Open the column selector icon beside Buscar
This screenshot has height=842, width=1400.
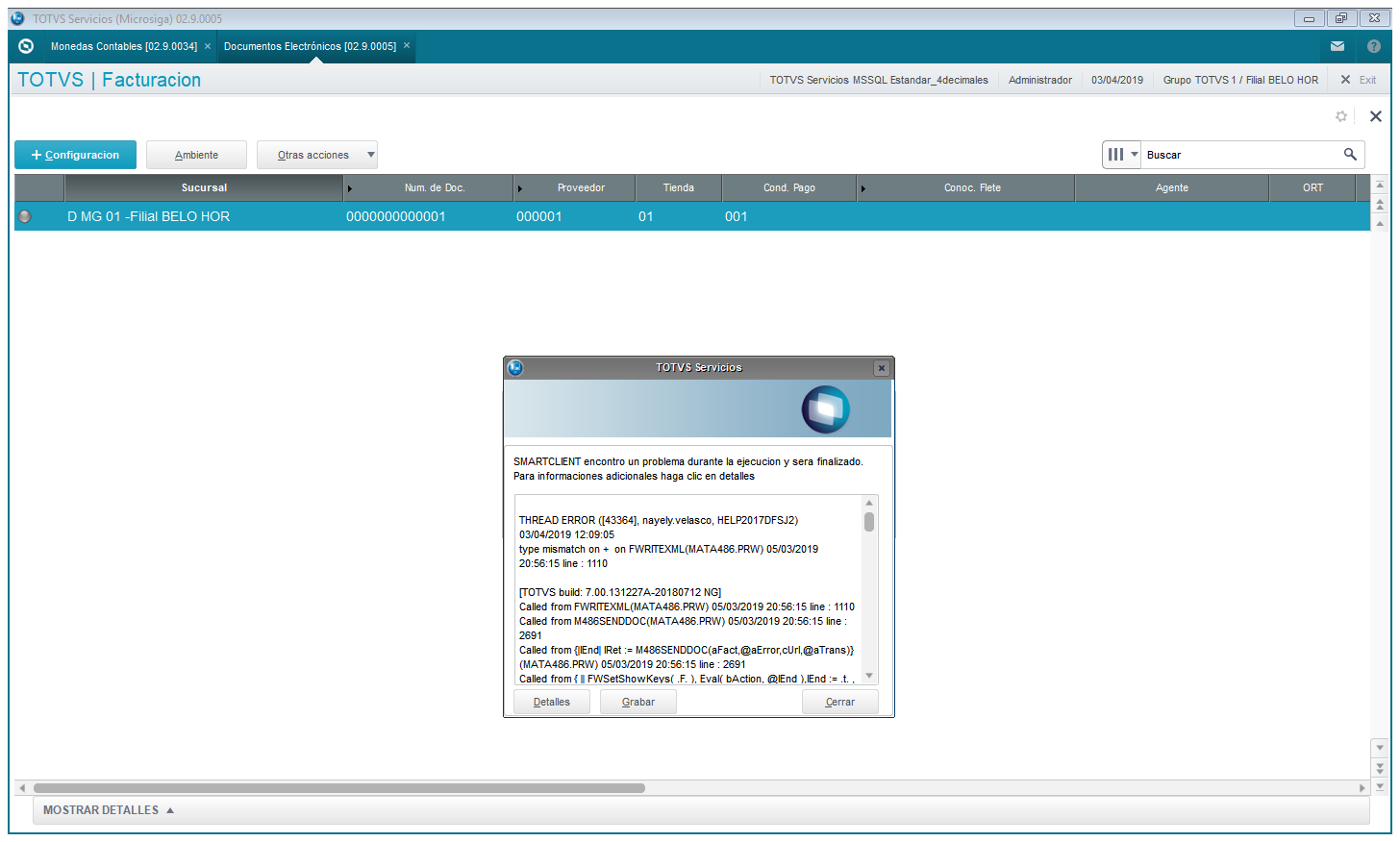[x=1121, y=154]
